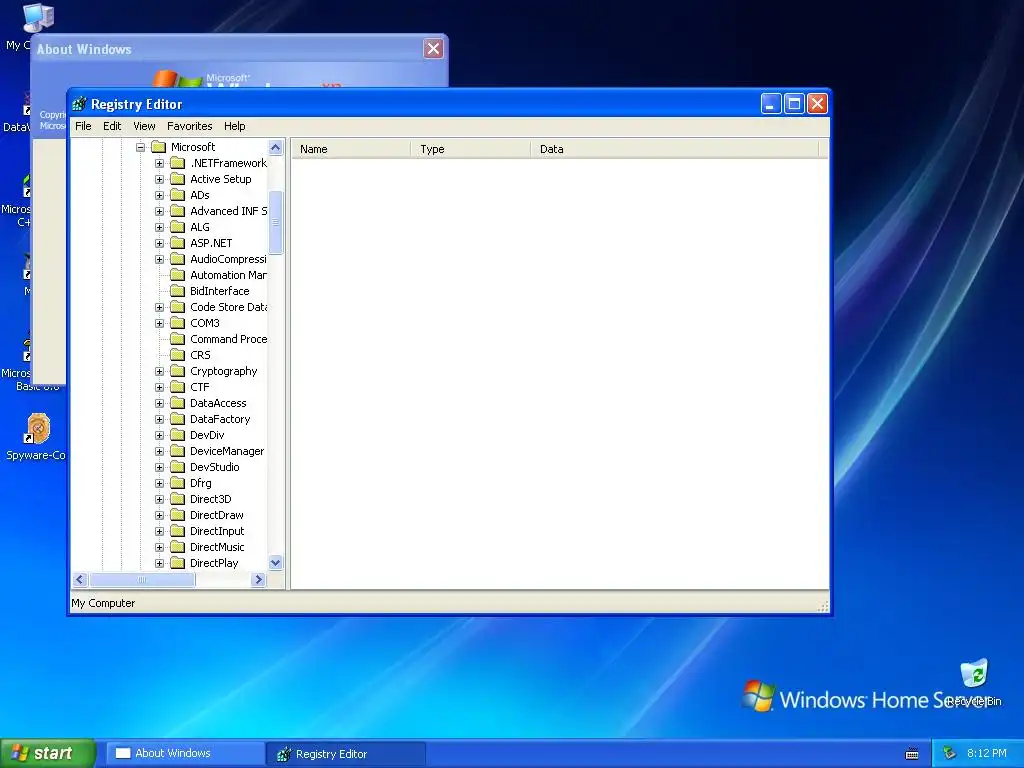Click the Start button
The width and height of the screenshot is (1024, 768).
tap(48, 753)
